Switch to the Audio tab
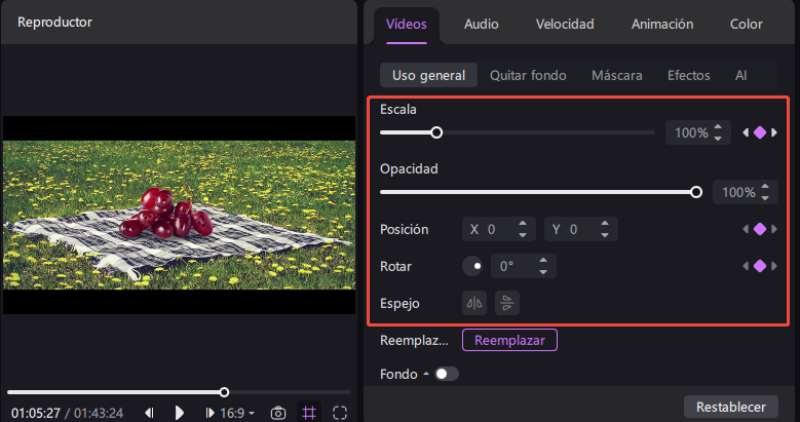The image size is (800, 422). pos(481,24)
